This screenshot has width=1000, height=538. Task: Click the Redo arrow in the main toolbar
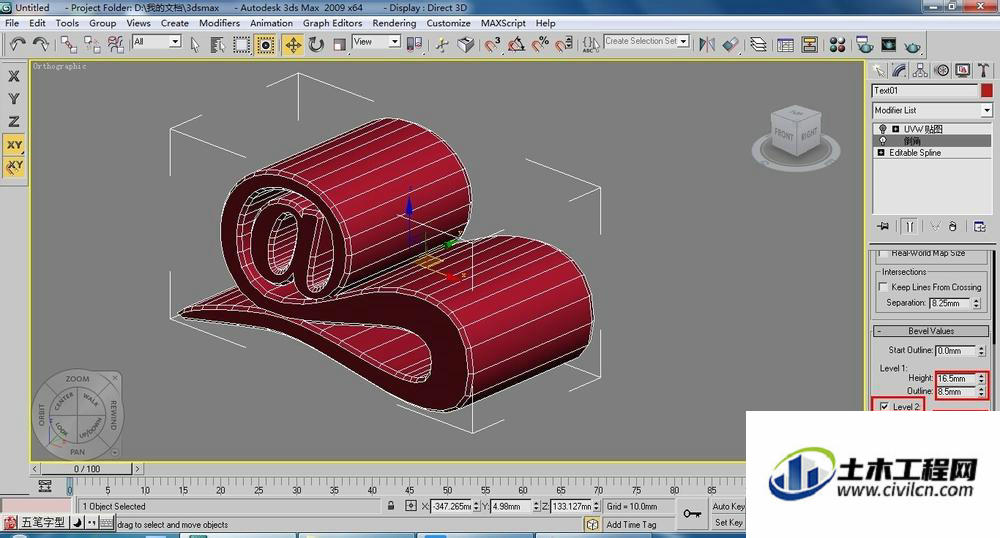pyautogui.click(x=41, y=44)
